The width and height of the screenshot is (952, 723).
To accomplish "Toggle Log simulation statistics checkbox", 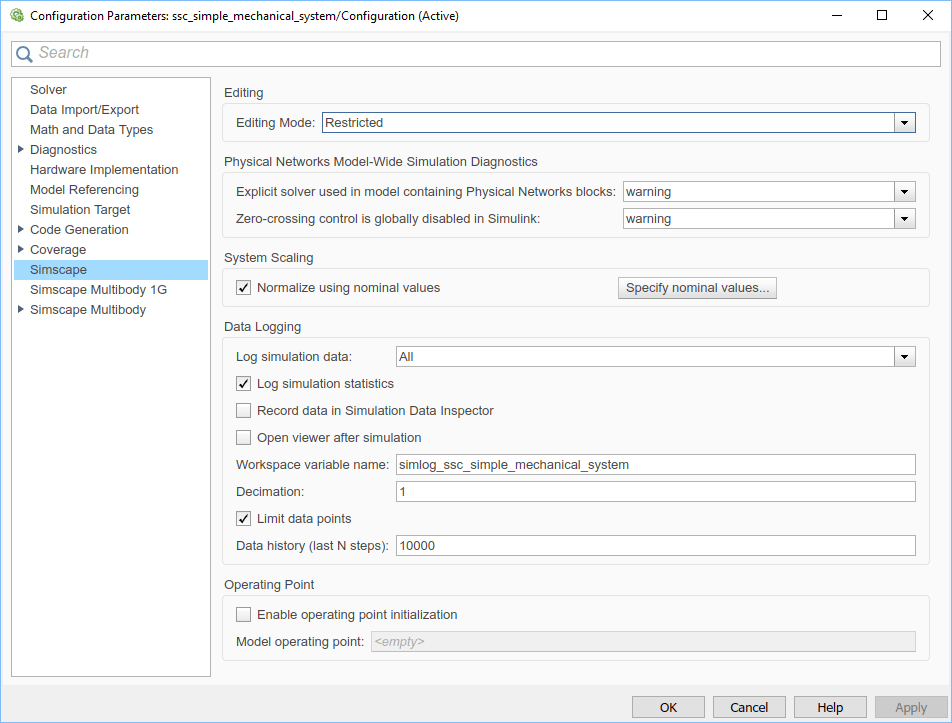I will pos(243,384).
